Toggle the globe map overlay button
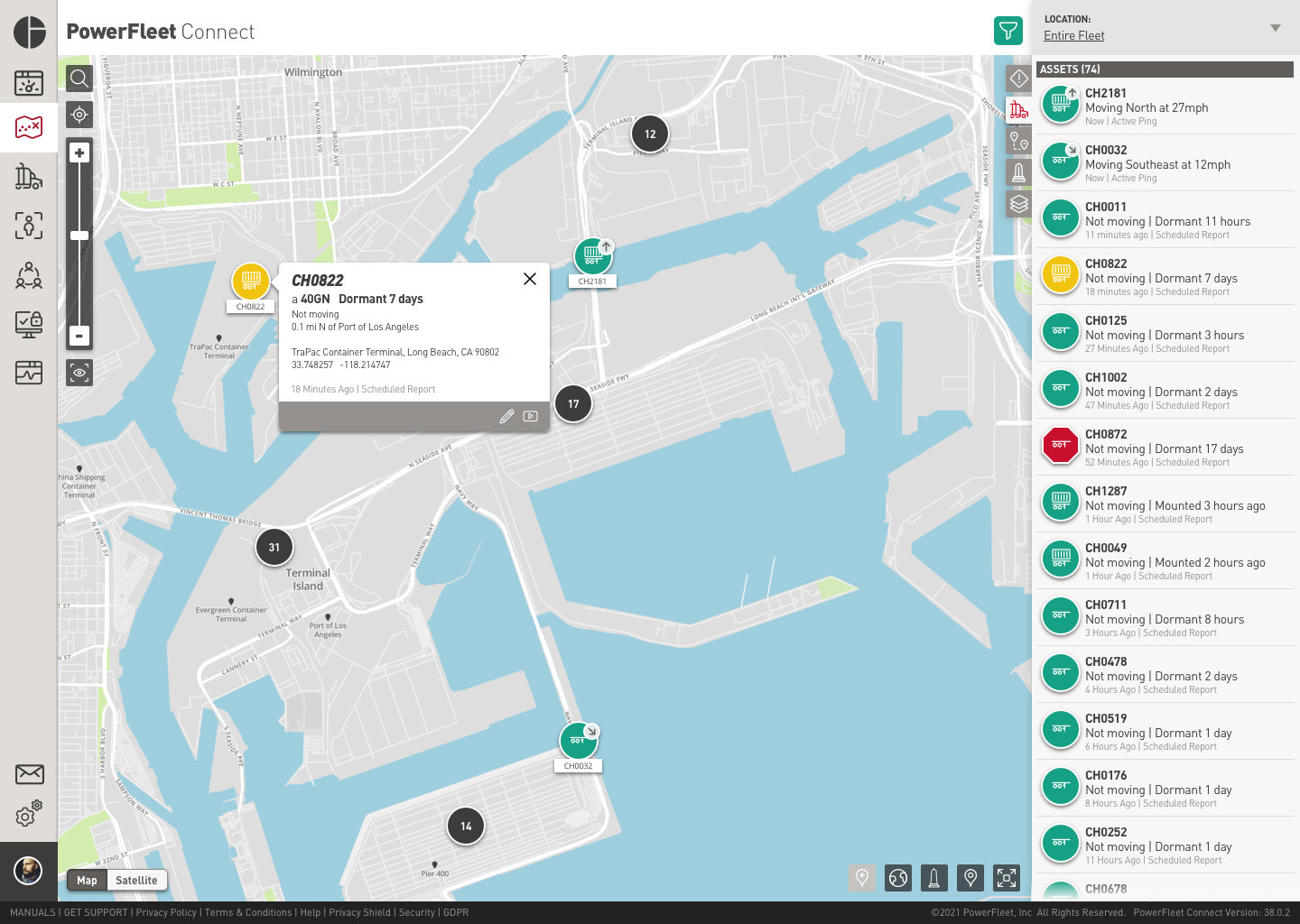The width and height of the screenshot is (1300, 924). (x=898, y=877)
